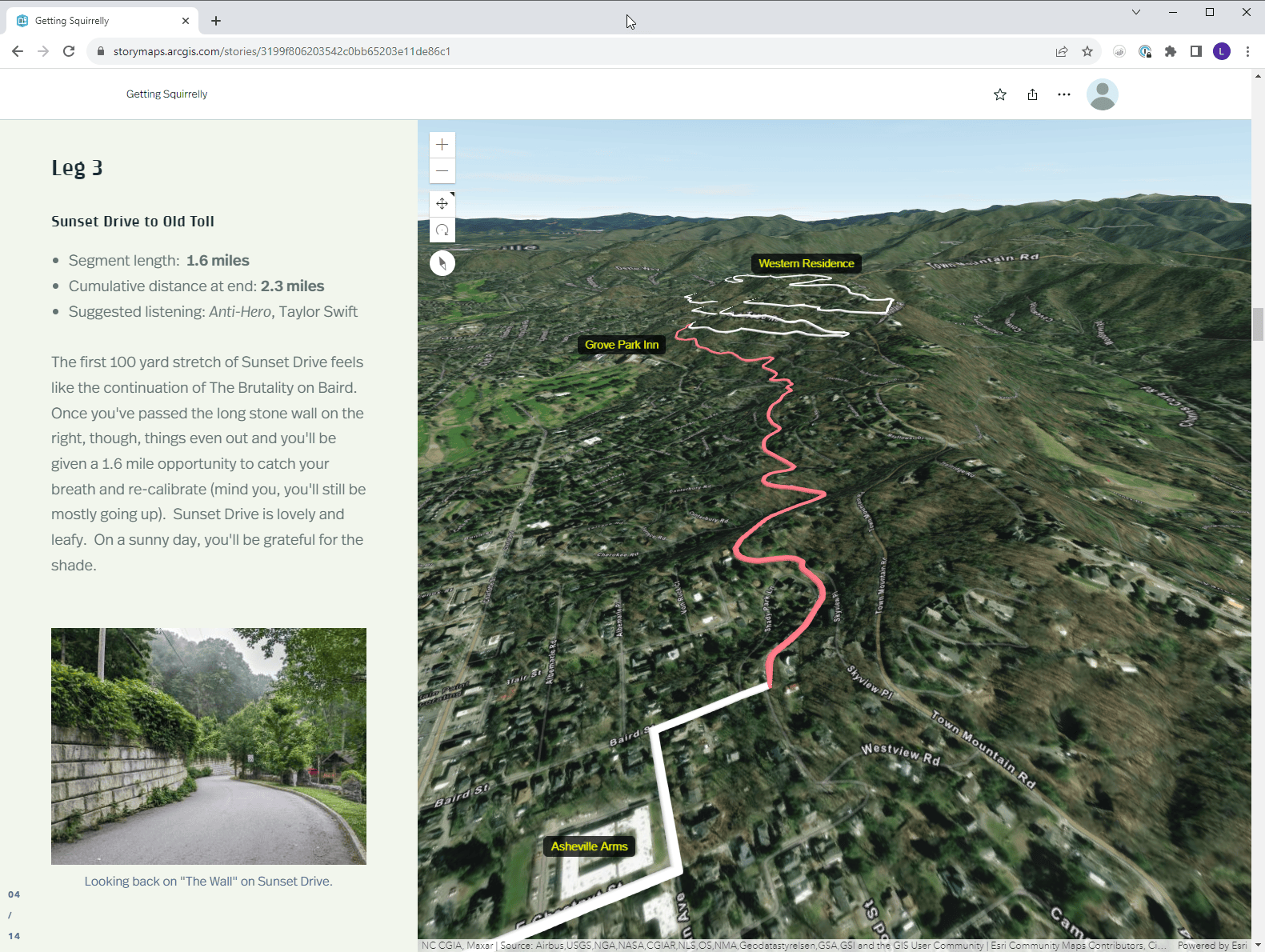The height and width of the screenshot is (952, 1265).
Task: Open the Chrome three-dot menu
Action: pos(1247,51)
